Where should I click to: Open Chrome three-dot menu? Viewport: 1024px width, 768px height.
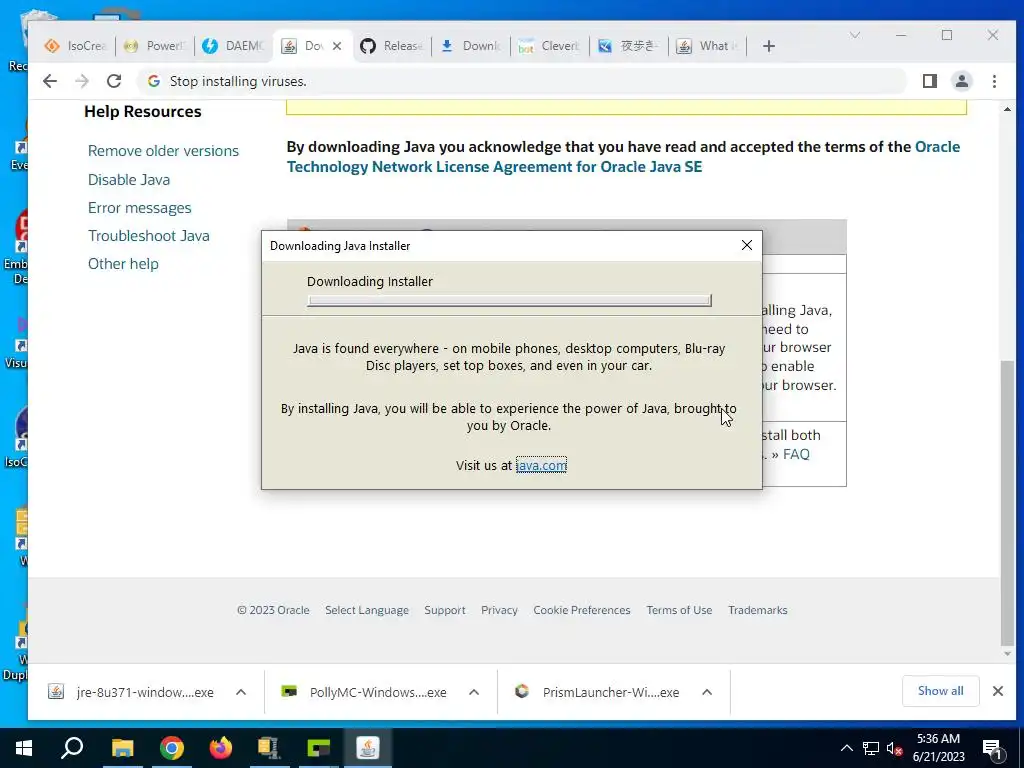994,81
